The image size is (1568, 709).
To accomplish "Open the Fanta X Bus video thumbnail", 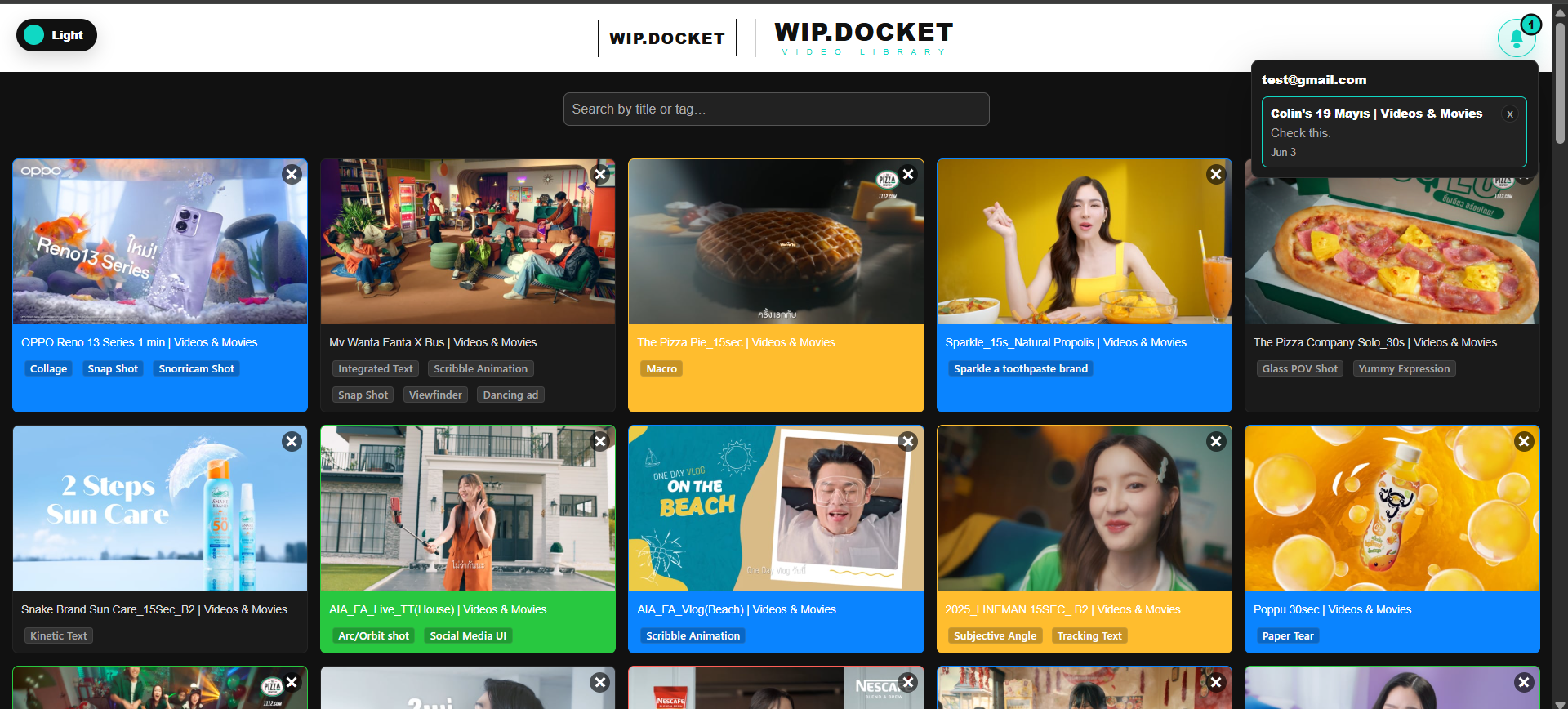I will (468, 242).
